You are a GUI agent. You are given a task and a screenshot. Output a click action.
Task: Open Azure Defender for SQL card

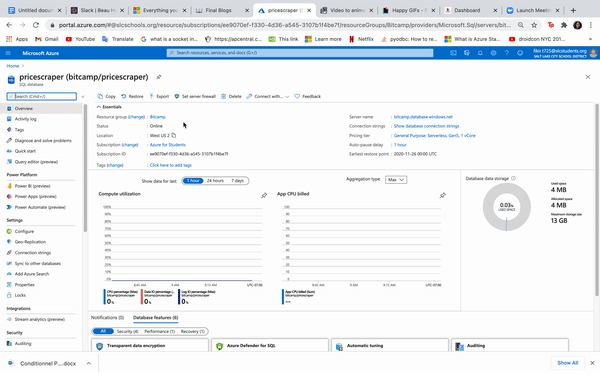pyautogui.click(x=270, y=345)
